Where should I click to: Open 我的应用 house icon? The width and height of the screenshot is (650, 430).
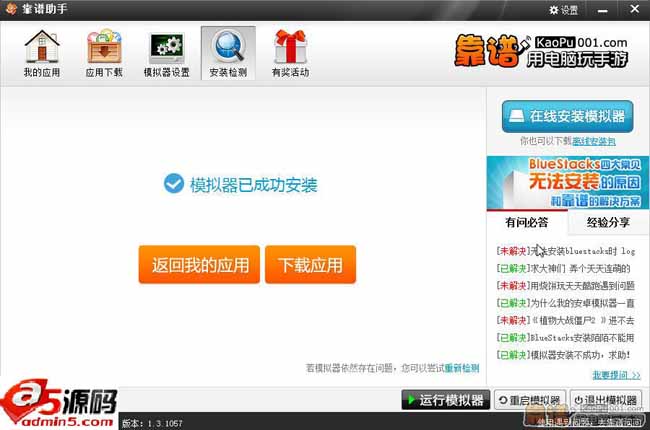(x=41, y=53)
